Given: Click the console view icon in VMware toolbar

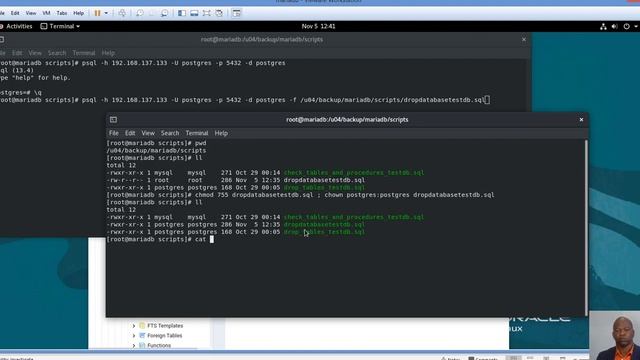Looking at the screenshot, I should click(x=236, y=13).
